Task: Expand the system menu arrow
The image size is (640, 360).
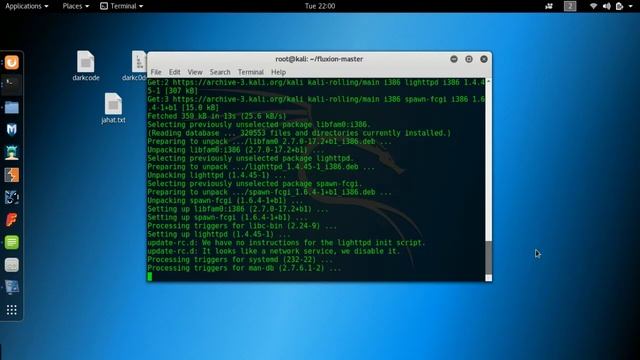Action: coord(631,7)
